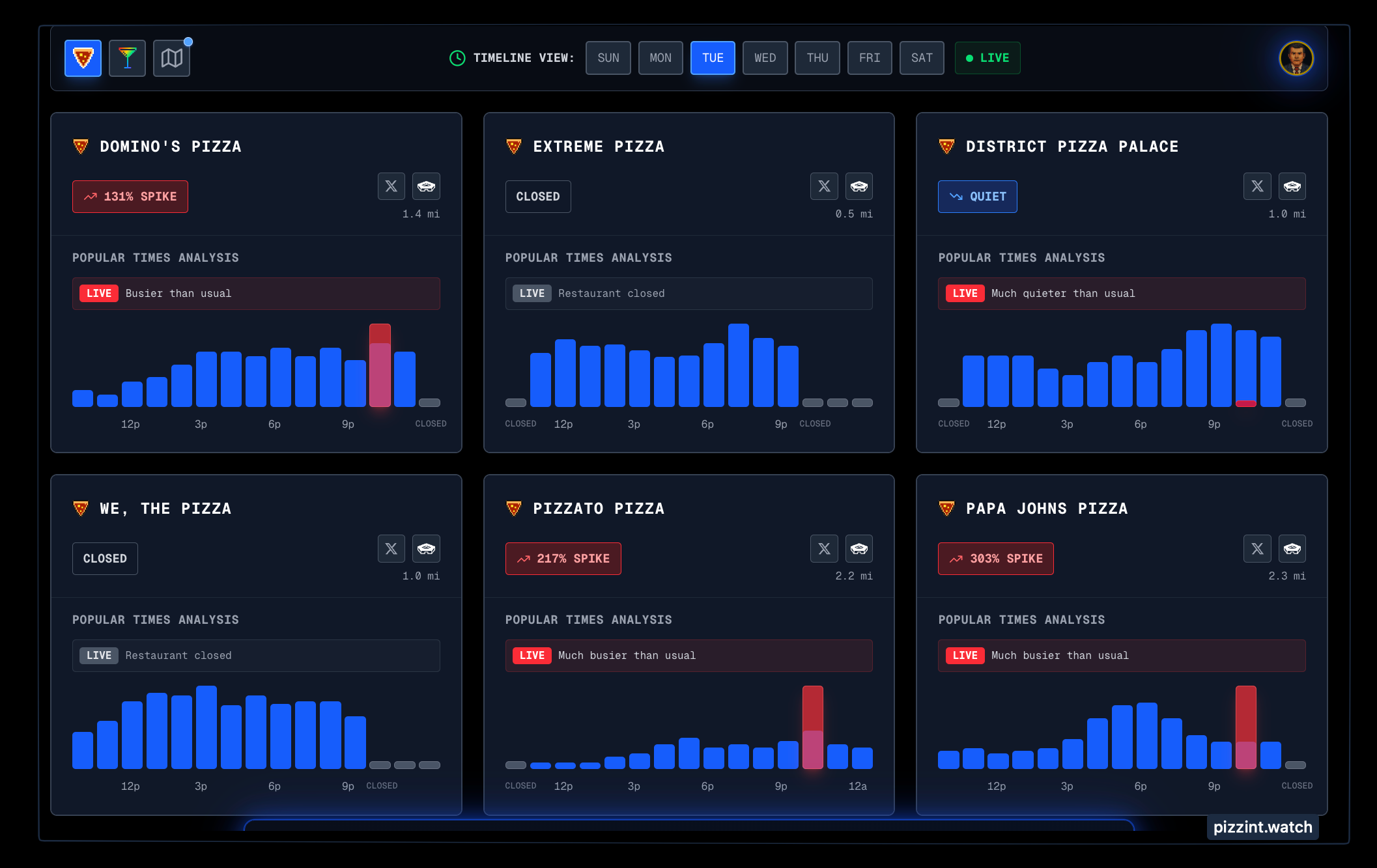This screenshot has height=868, width=1377.
Task: Click Extreme Pizza 'Restaurant closed' live banner
Action: click(688, 294)
